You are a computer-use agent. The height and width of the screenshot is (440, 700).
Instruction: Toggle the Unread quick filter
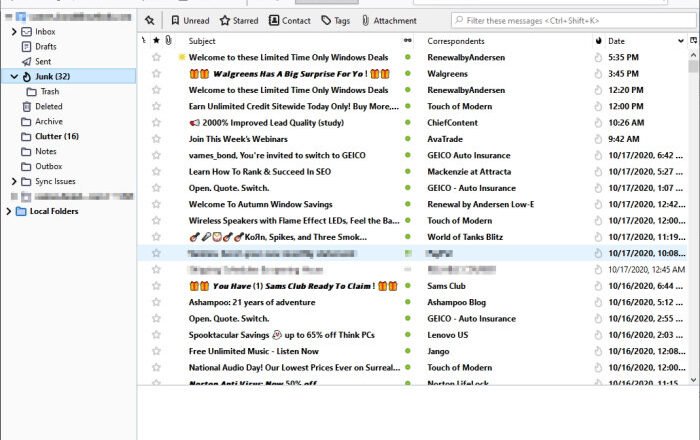point(190,21)
